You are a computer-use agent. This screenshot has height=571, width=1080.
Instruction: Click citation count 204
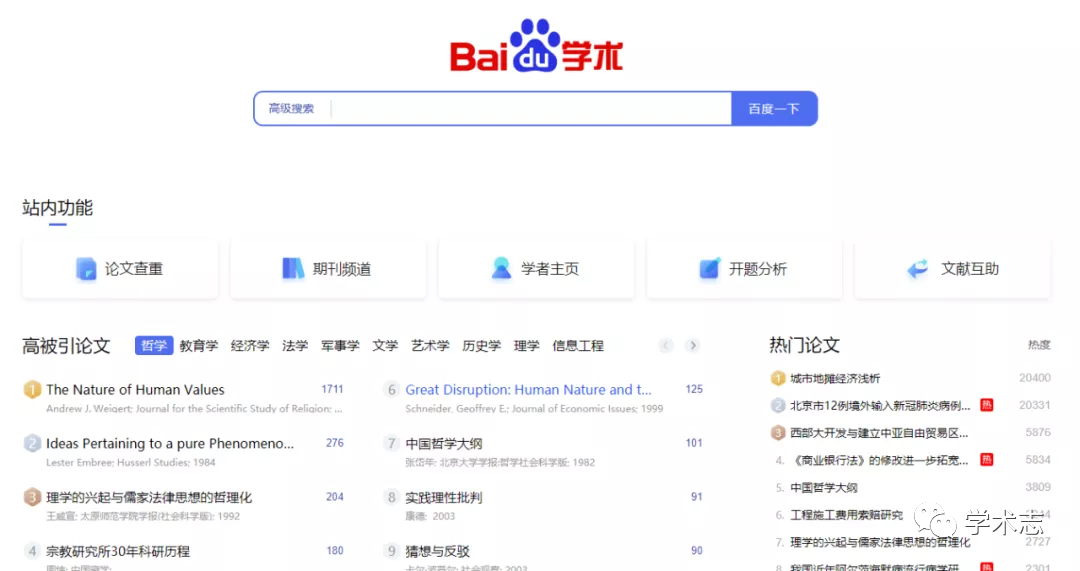(x=335, y=497)
